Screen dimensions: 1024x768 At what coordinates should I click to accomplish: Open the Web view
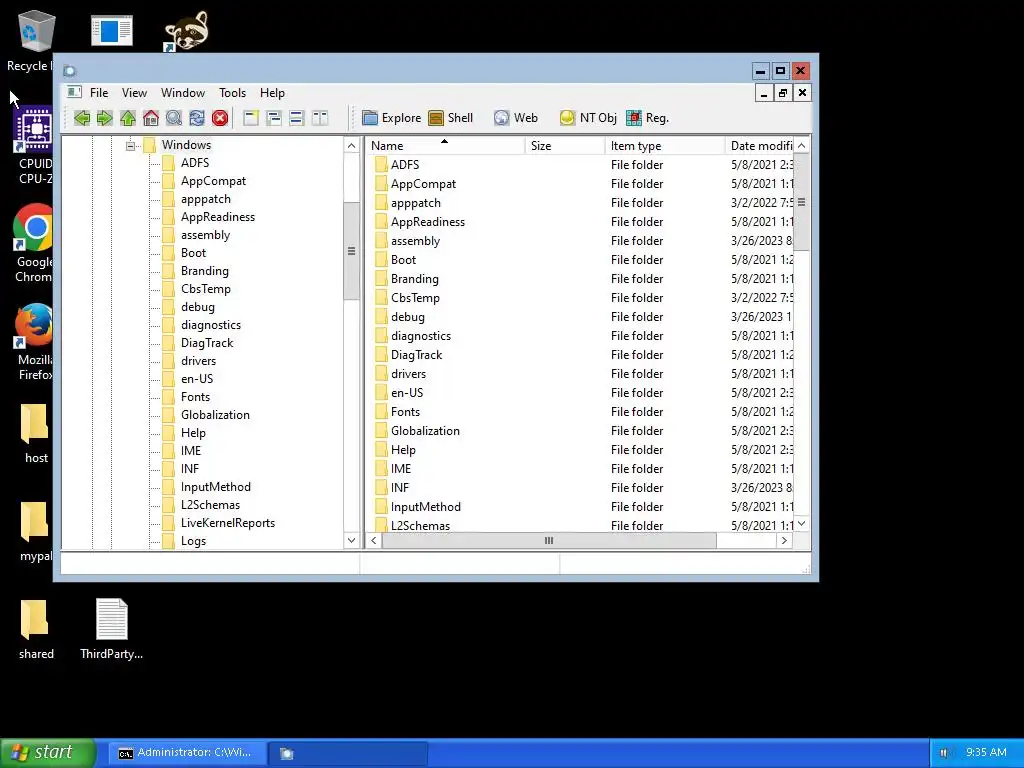click(x=516, y=118)
